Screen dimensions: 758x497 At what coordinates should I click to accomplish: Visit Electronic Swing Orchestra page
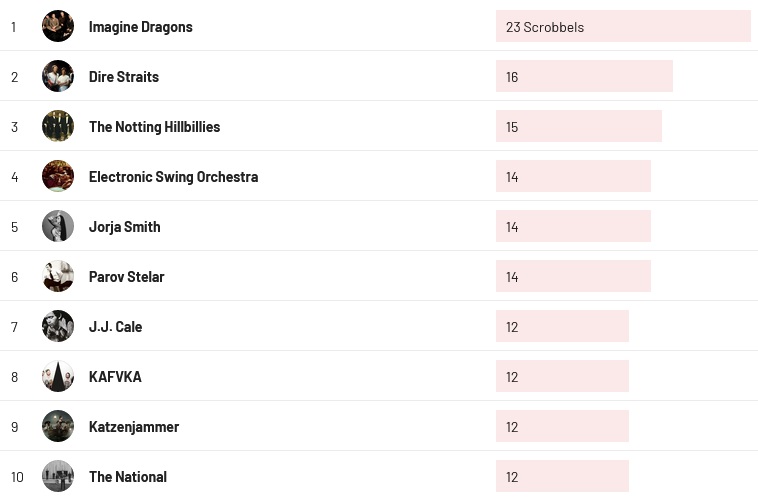[173, 177]
